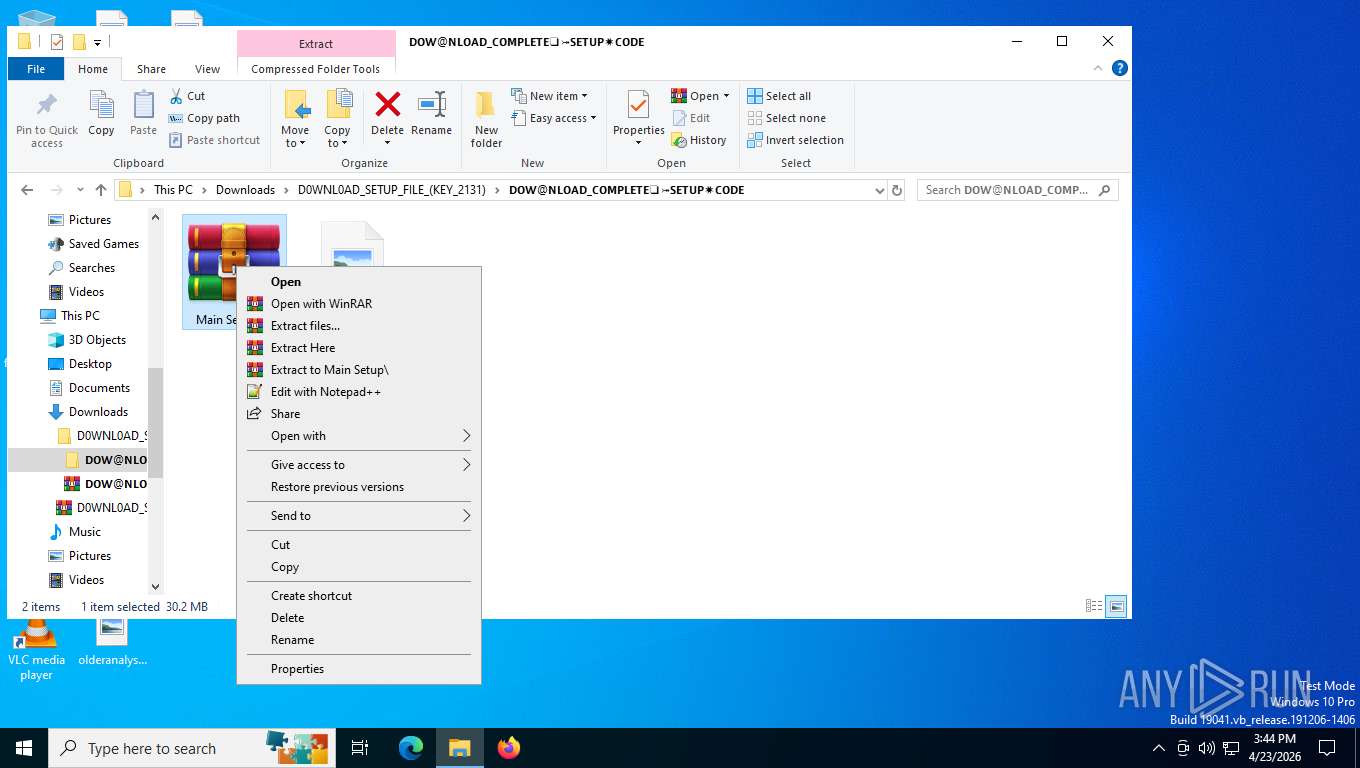Click Paste shortcut in the ribbon
Image resolution: width=1360 pixels, height=768 pixels.
click(x=214, y=140)
